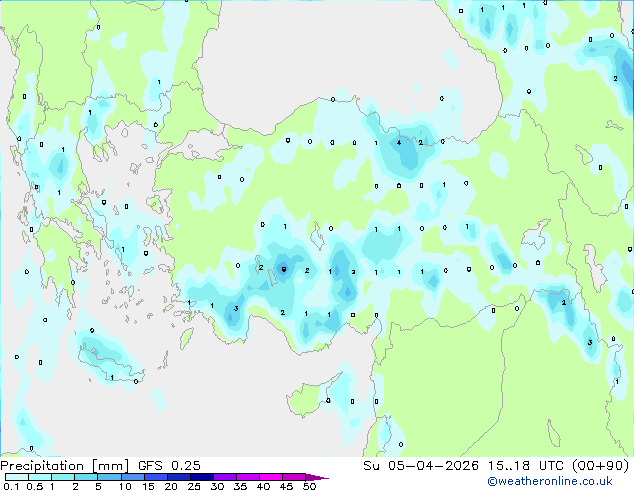Click the 'Su 05-04-2026' date text
Screen dimensions: 634x490
421,466
